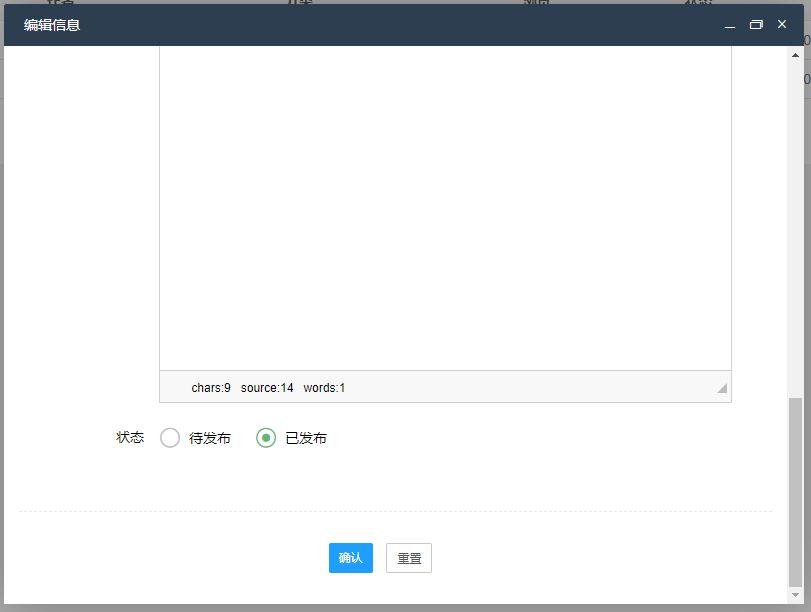The image size is (811, 612).
Task: Click the editor resize handle corner
Action: coord(722,388)
